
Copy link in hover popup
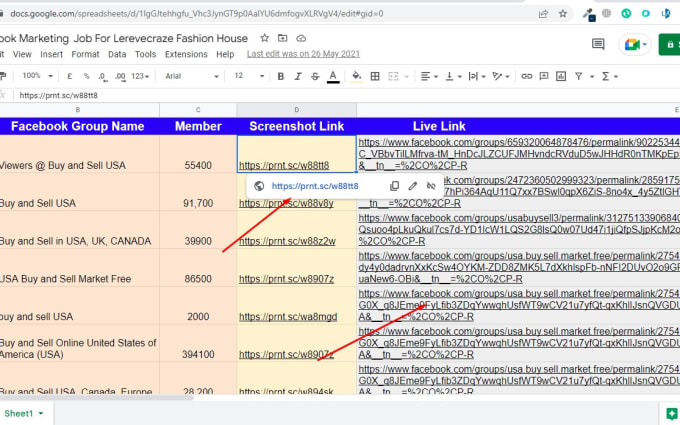point(394,186)
